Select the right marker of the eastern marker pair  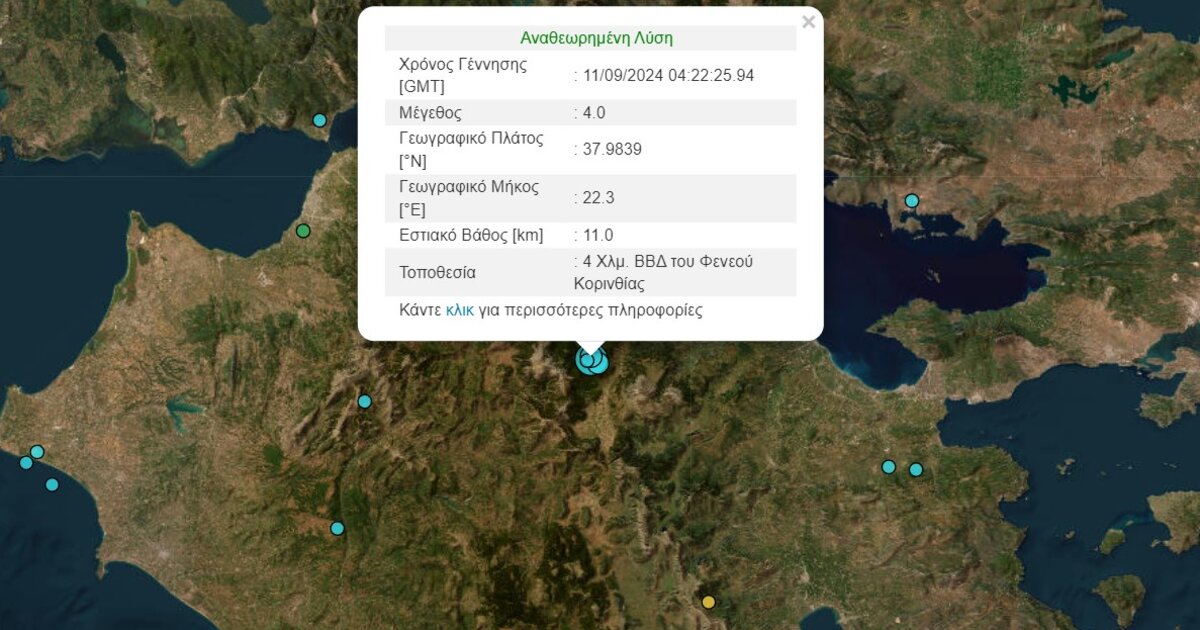[916, 470]
